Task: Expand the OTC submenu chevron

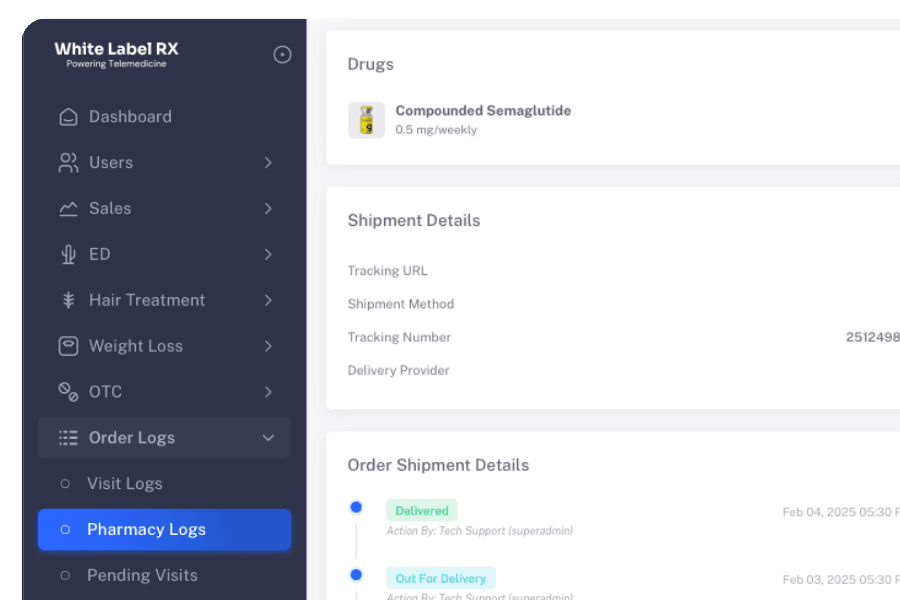Action: pyautogui.click(x=268, y=392)
